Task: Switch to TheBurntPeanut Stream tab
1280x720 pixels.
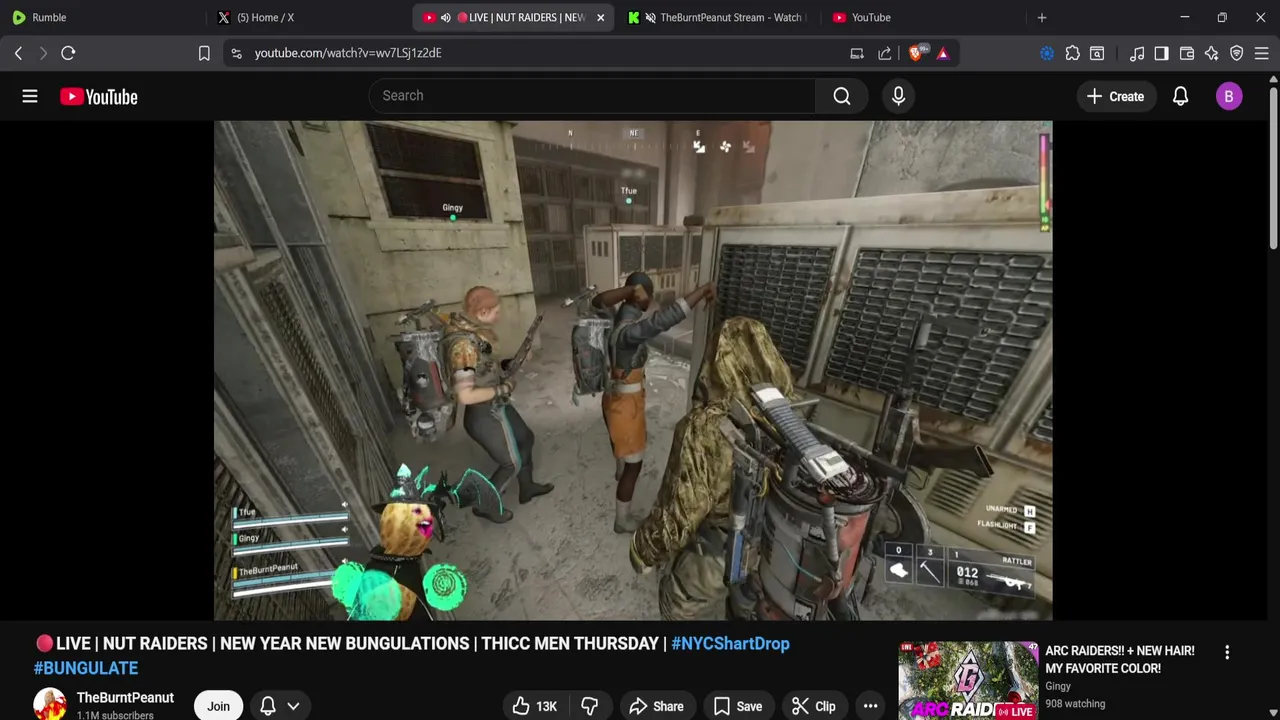Action: click(x=718, y=17)
